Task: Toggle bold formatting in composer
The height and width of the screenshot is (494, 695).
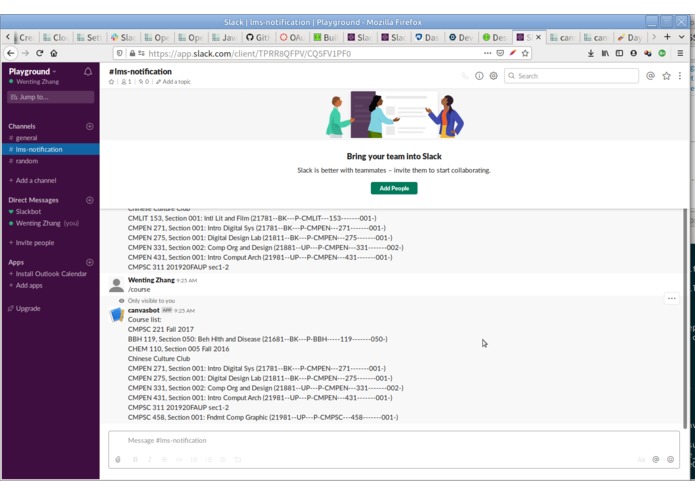Action: point(135,459)
